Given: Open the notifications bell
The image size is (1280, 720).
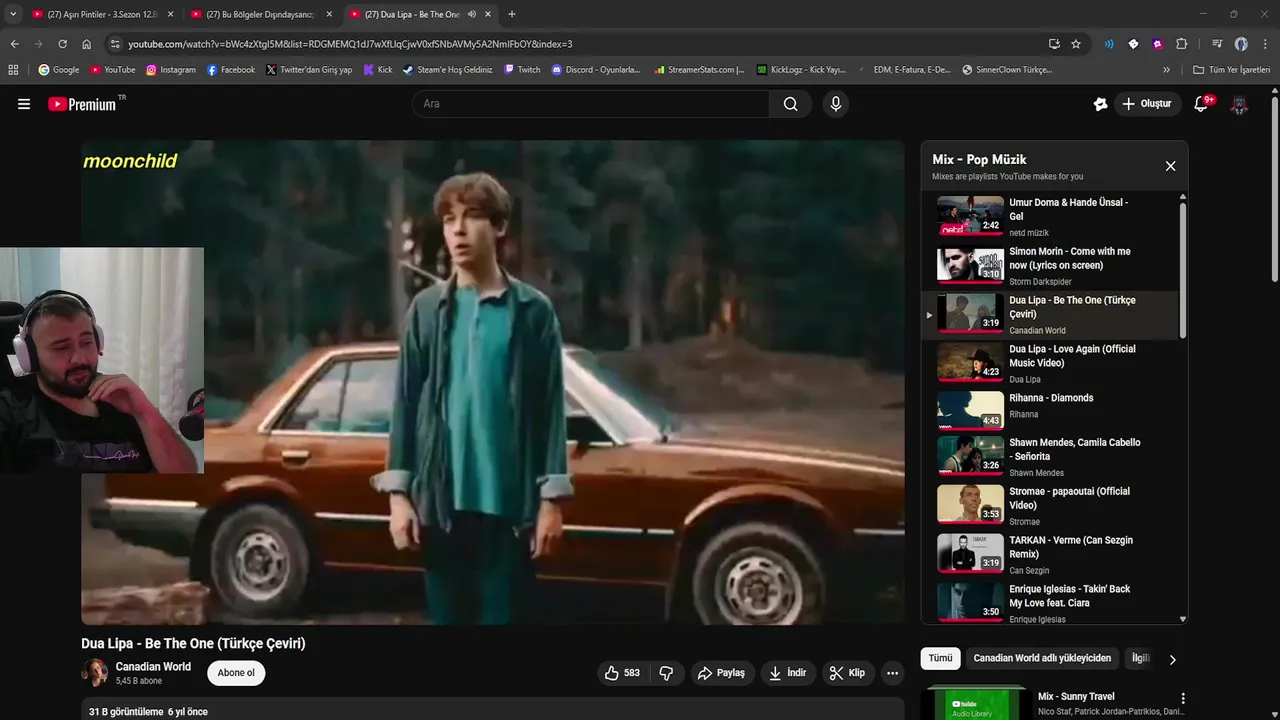Looking at the screenshot, I should (x=1202, y=104).
